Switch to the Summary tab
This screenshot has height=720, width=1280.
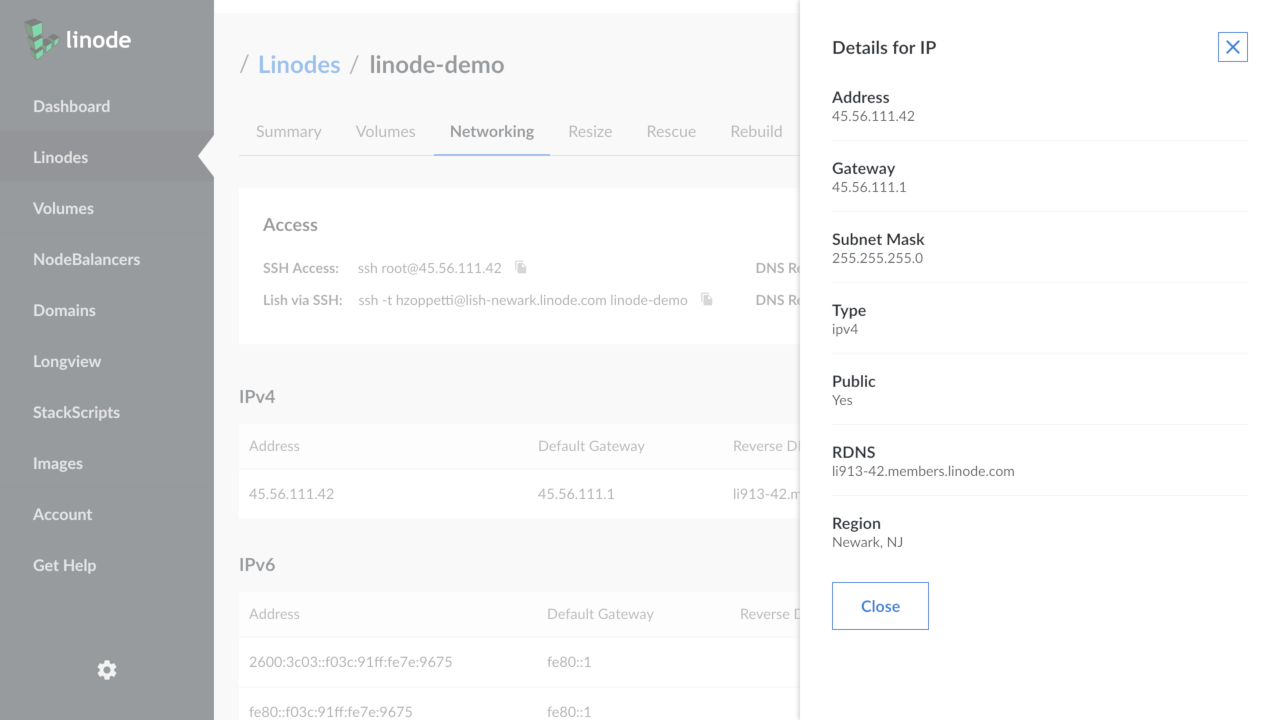coord(288,131)
